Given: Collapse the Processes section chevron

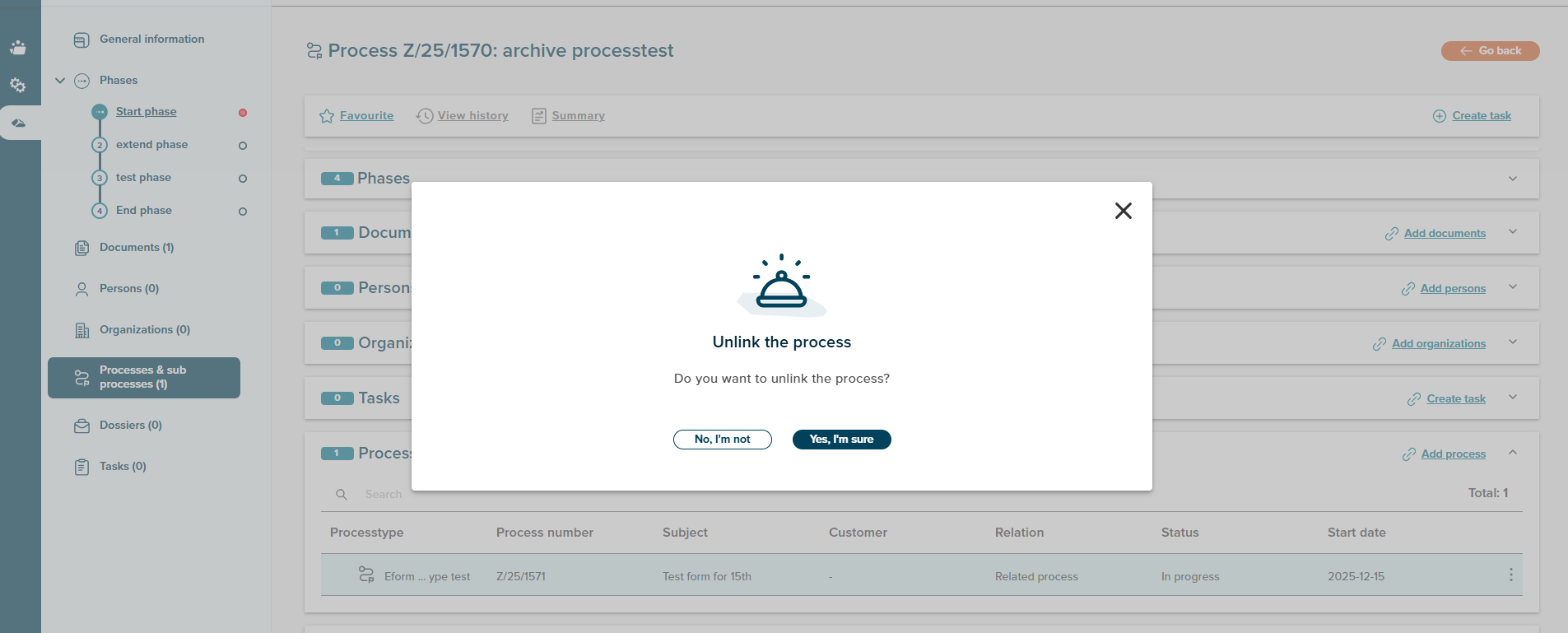Looking at the screenshot, I should (x=1512, y=453).
